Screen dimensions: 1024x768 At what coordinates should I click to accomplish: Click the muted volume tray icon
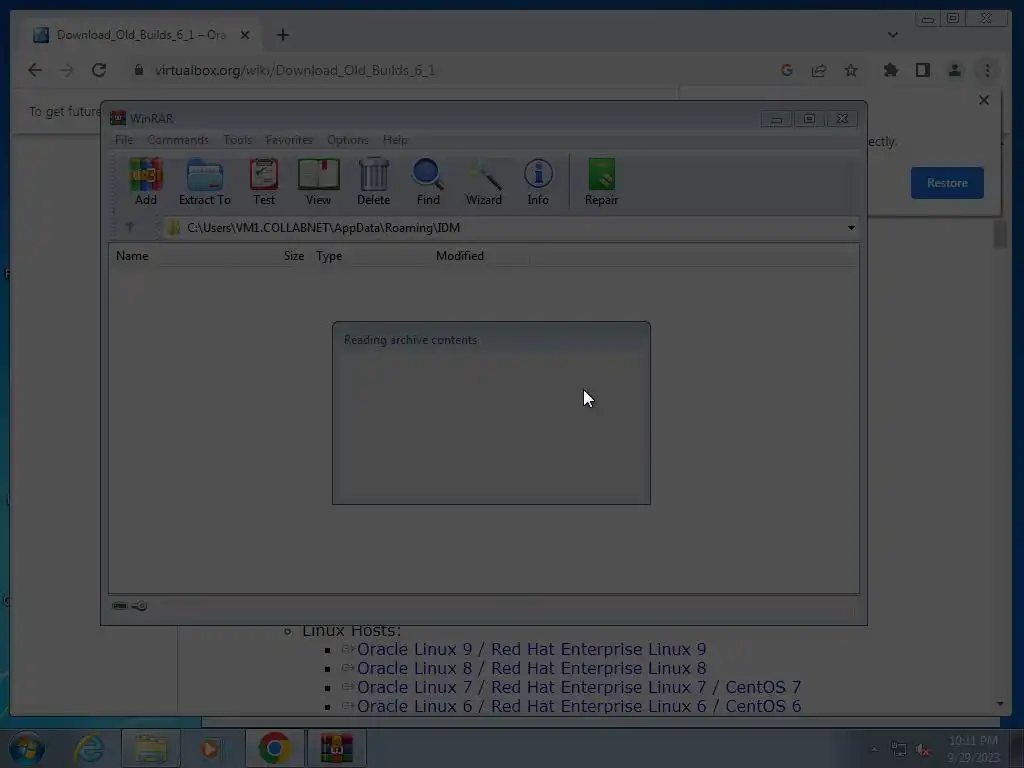923,750
